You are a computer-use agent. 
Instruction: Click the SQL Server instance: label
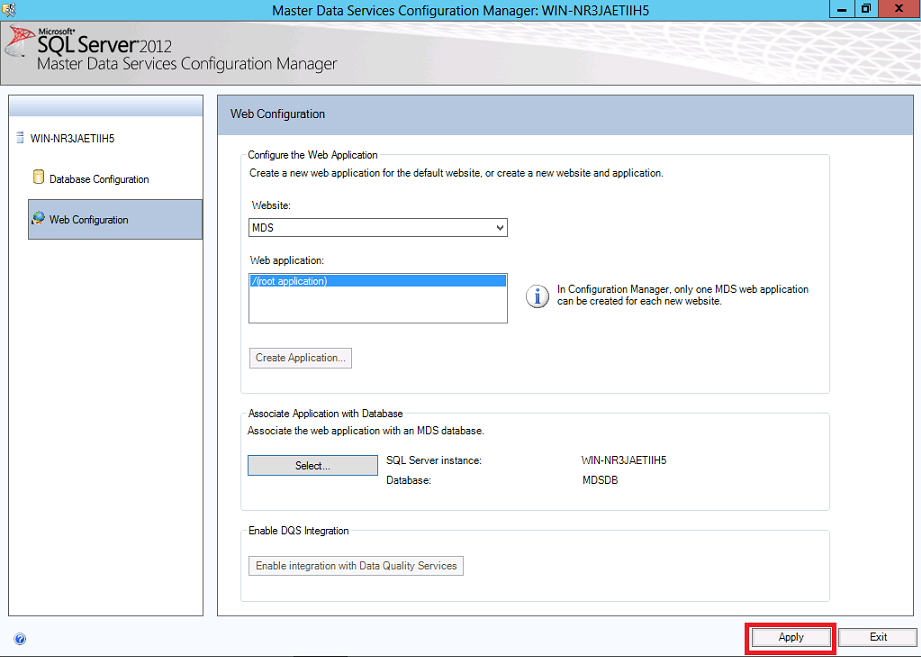point(433,460)
